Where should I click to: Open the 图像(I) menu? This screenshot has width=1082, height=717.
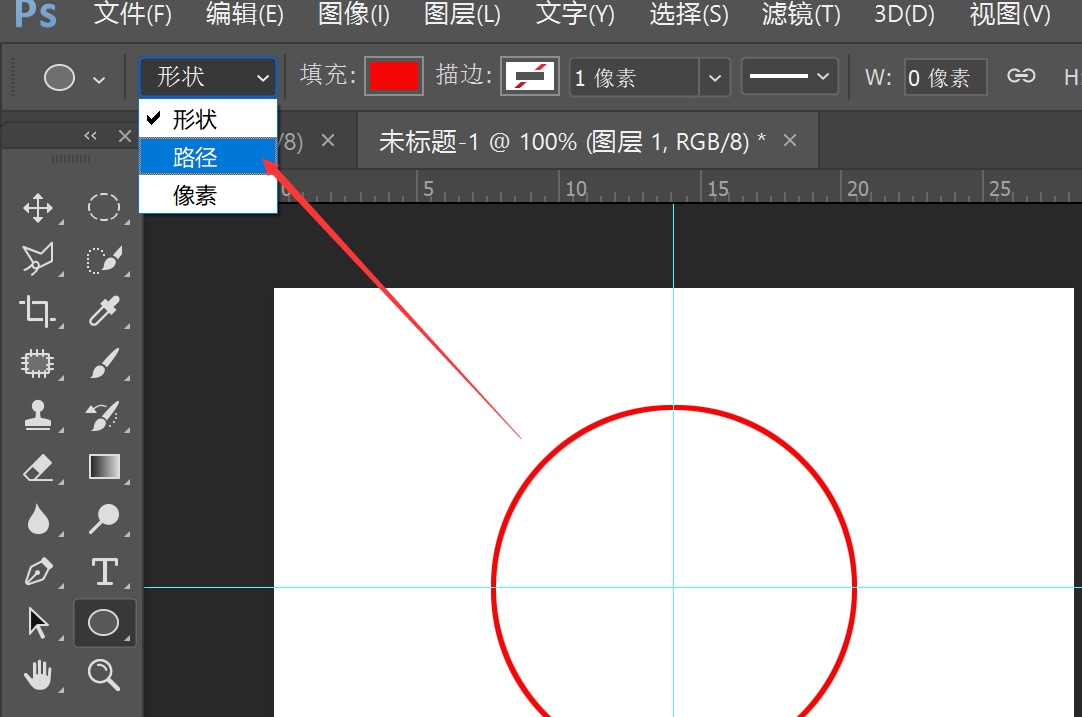pos(354,14)
